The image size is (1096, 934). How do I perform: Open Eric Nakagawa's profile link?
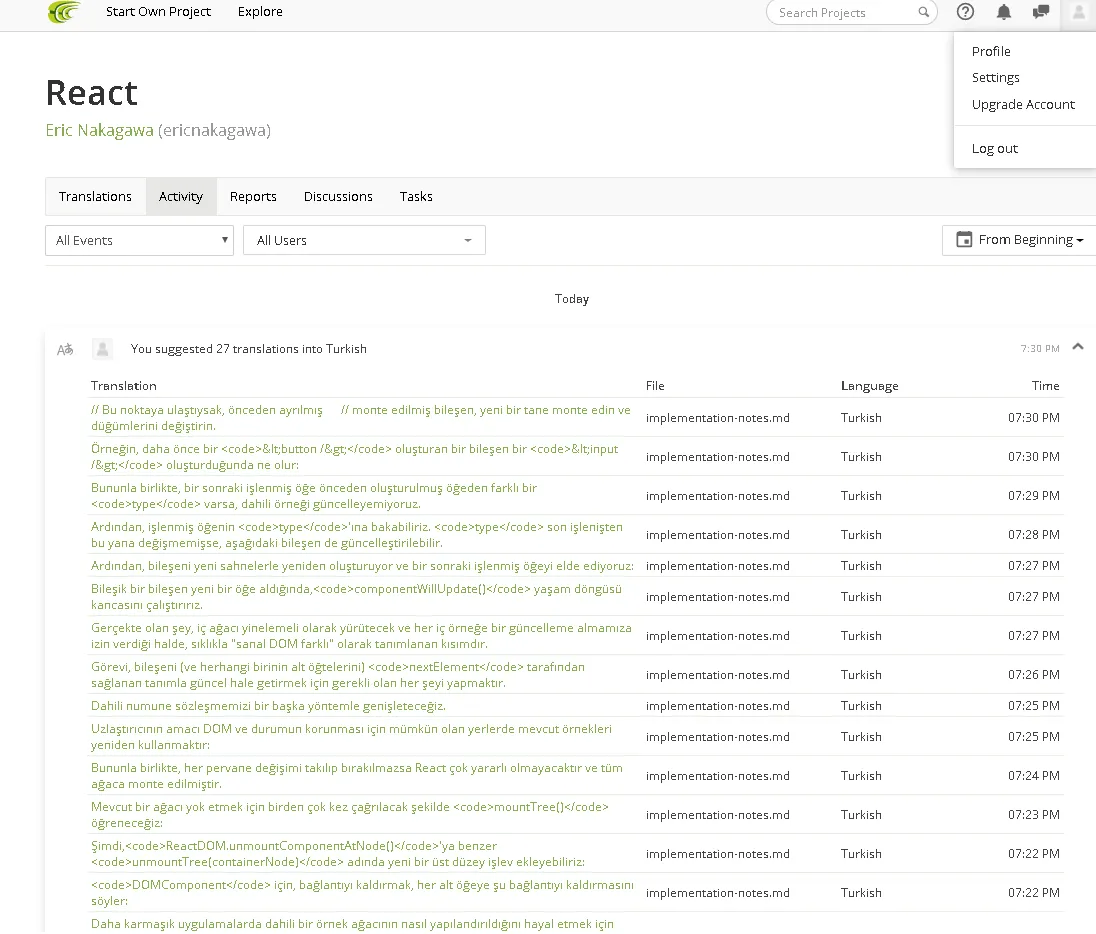coord(99,131)
